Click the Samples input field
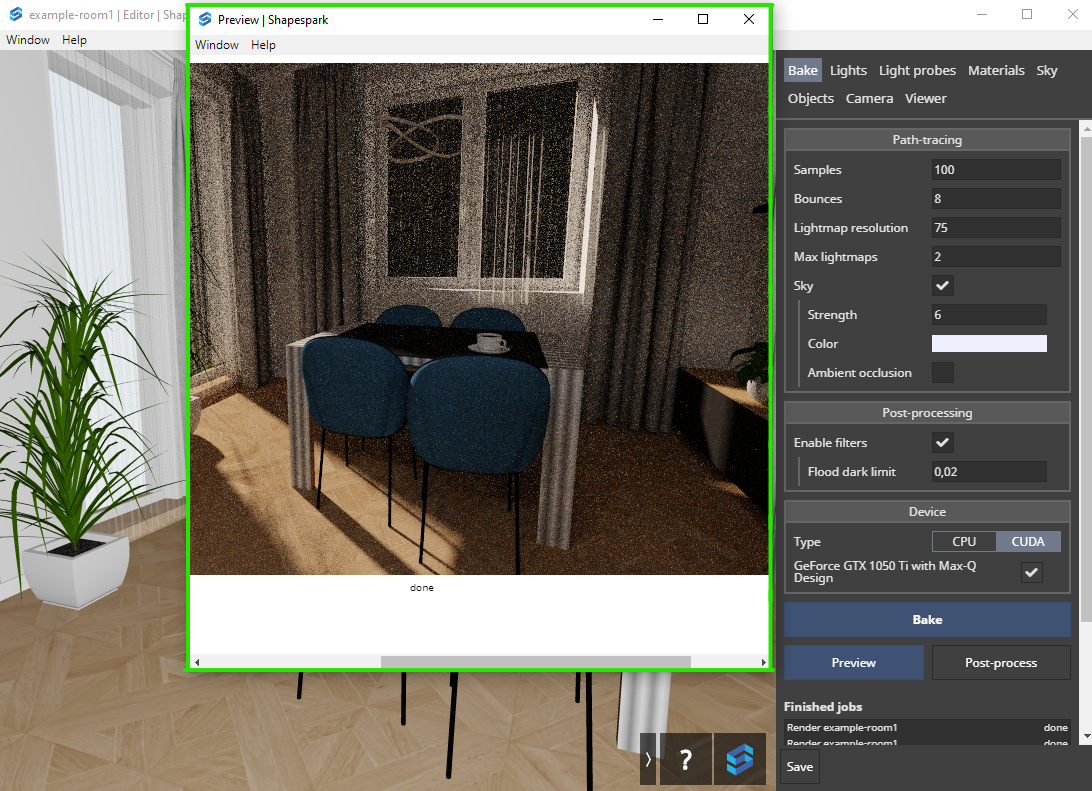 995,170
